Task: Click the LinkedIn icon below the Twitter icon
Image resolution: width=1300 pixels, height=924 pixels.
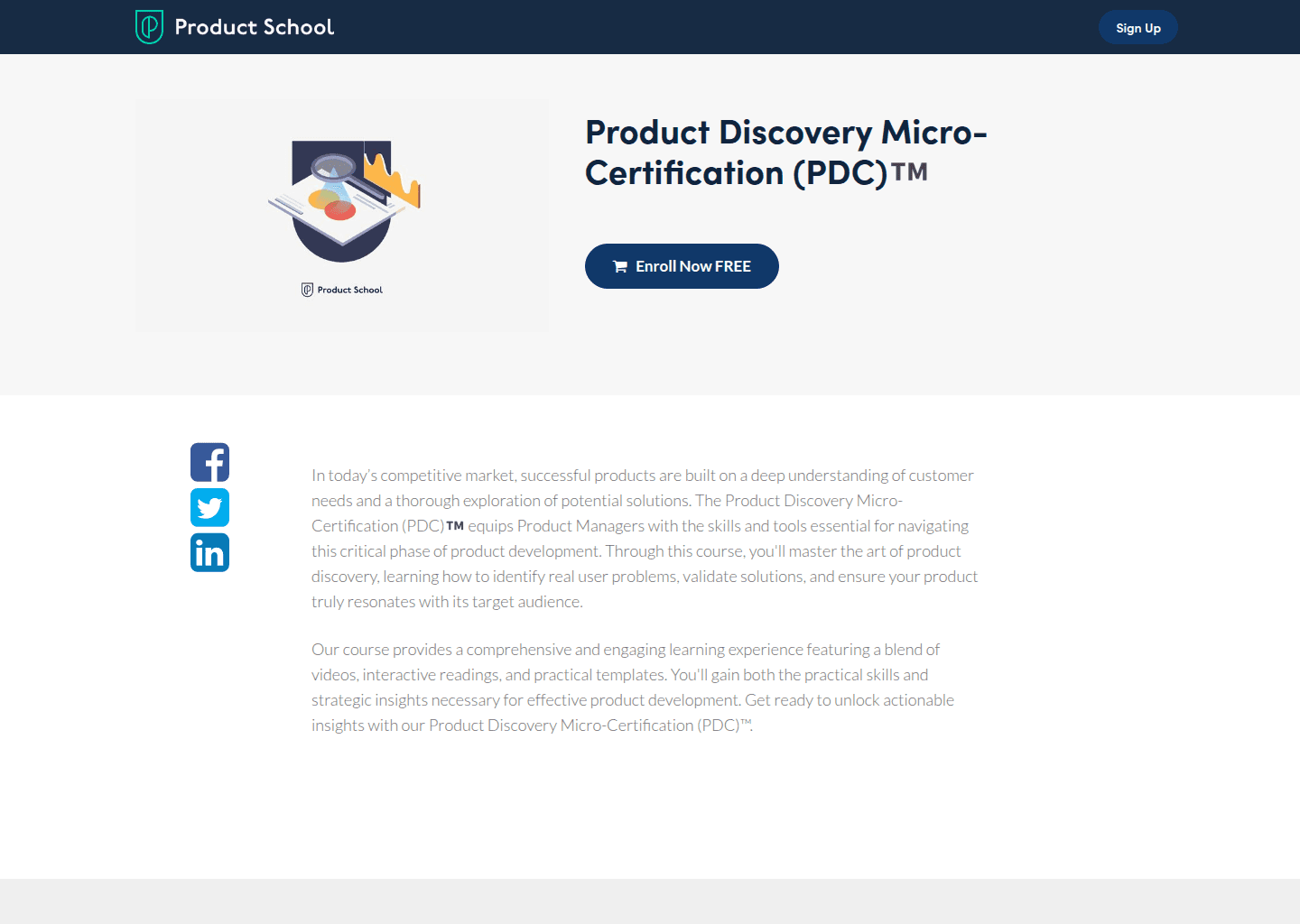Action: click(x=209, y=552)
